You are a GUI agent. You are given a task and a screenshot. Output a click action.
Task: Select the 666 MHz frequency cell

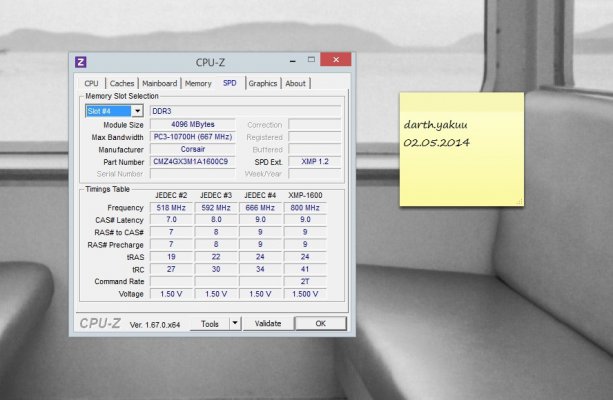260,208
